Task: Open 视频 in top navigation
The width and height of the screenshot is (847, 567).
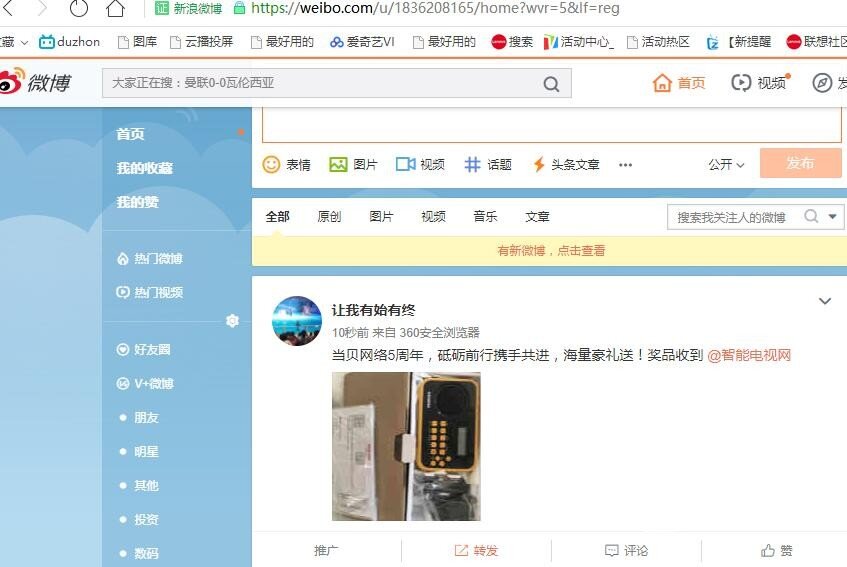Action: [x=759, y=83]
